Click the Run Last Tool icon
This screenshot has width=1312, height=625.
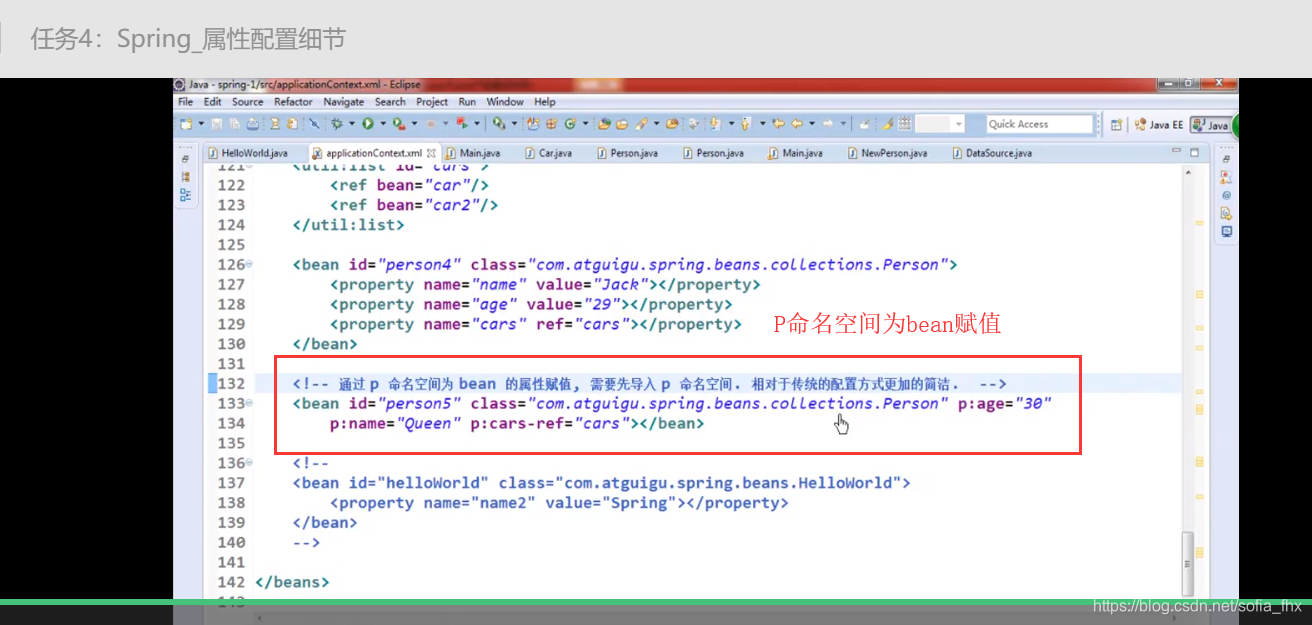[x=399, y=124]
